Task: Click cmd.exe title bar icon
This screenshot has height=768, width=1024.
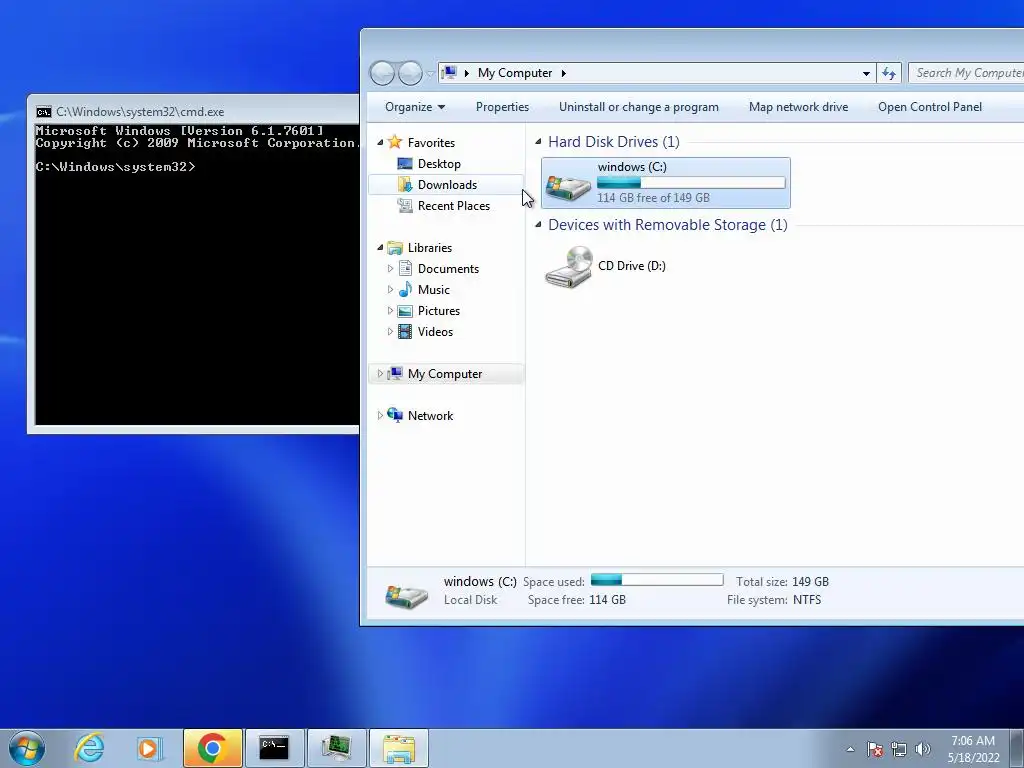Action: coord(44,112)
